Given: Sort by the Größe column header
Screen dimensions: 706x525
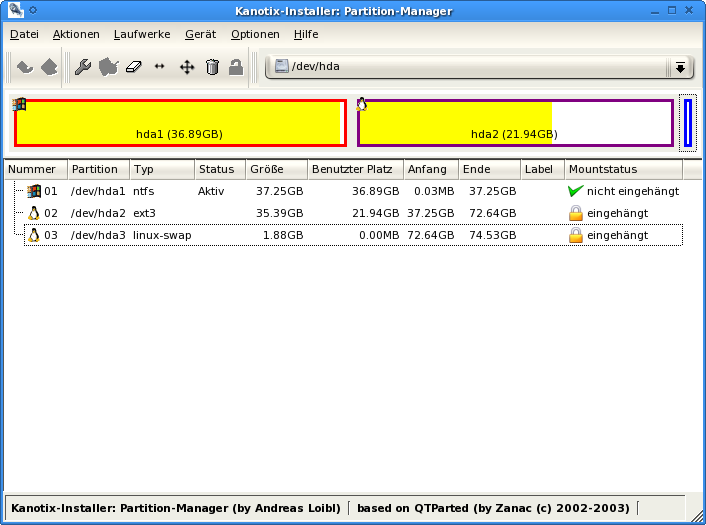Looking at the screenshot, I should click(277, 169).
